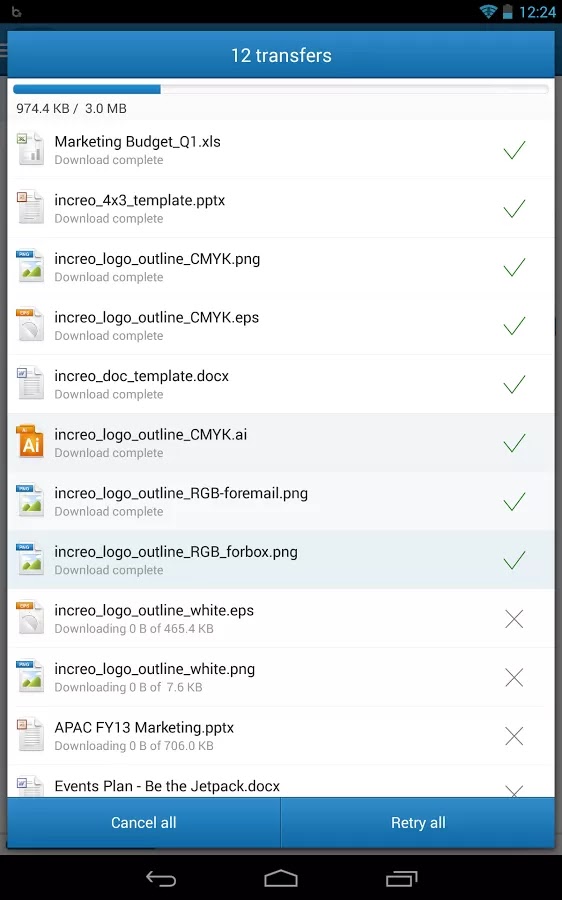
Task: Tap the battery status bar icon
Action: point(507,11)
